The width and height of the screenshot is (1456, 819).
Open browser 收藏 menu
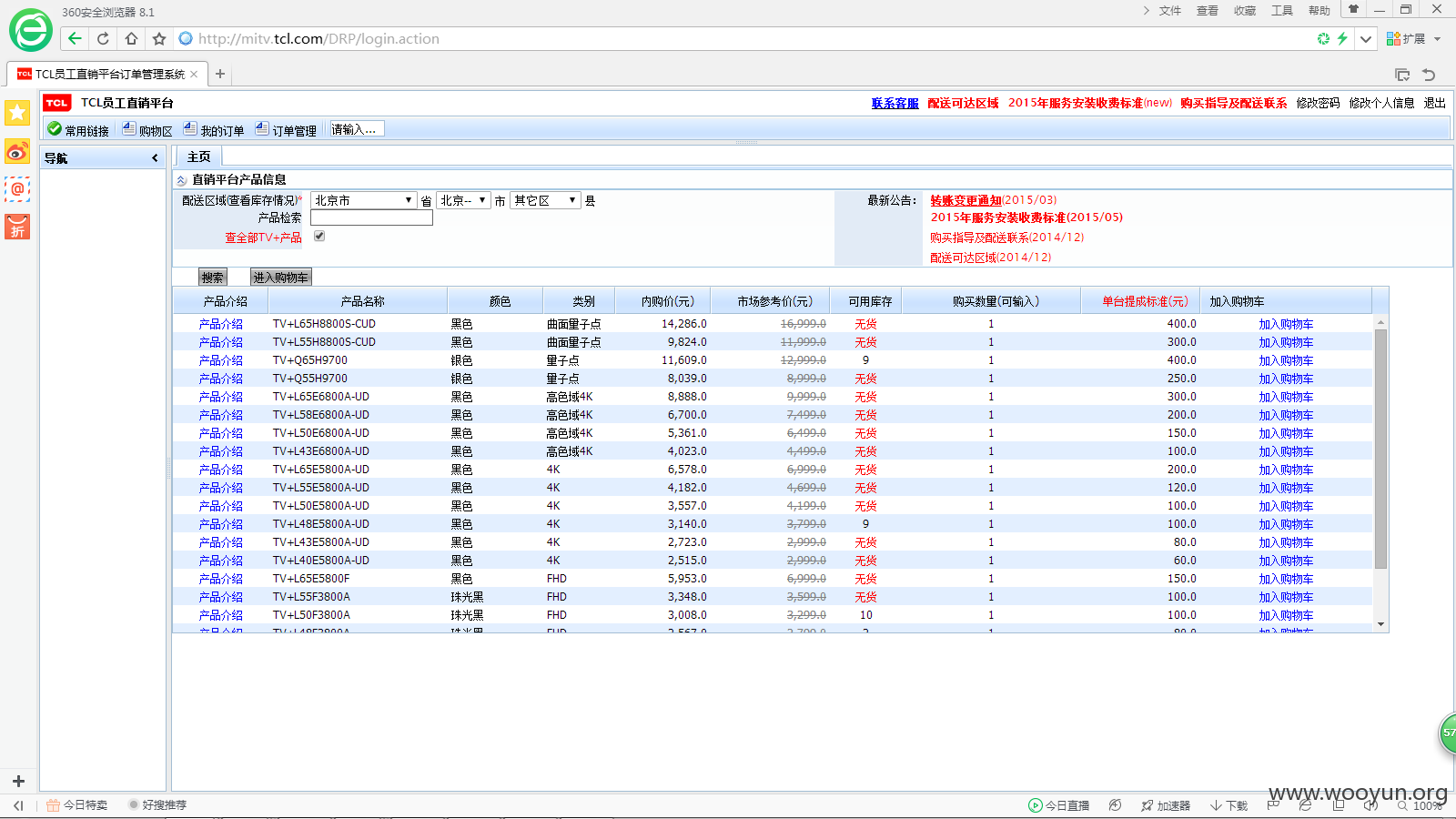click(x=1245, y=11)
